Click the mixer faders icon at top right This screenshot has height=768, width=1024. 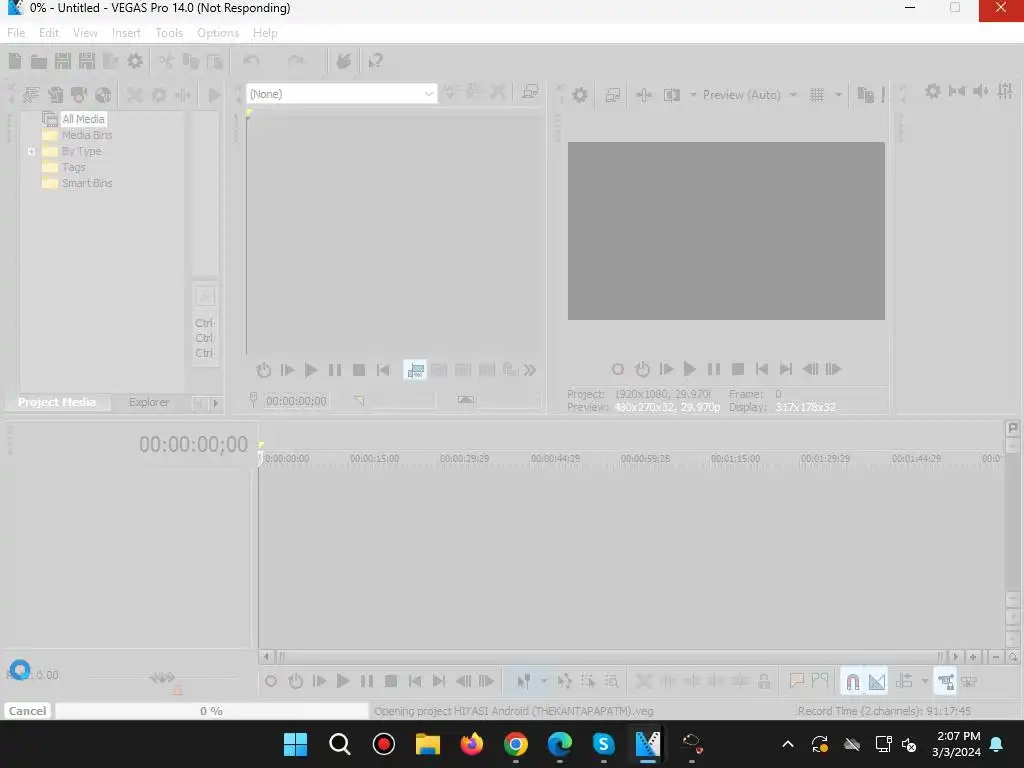pos(1006,91)
